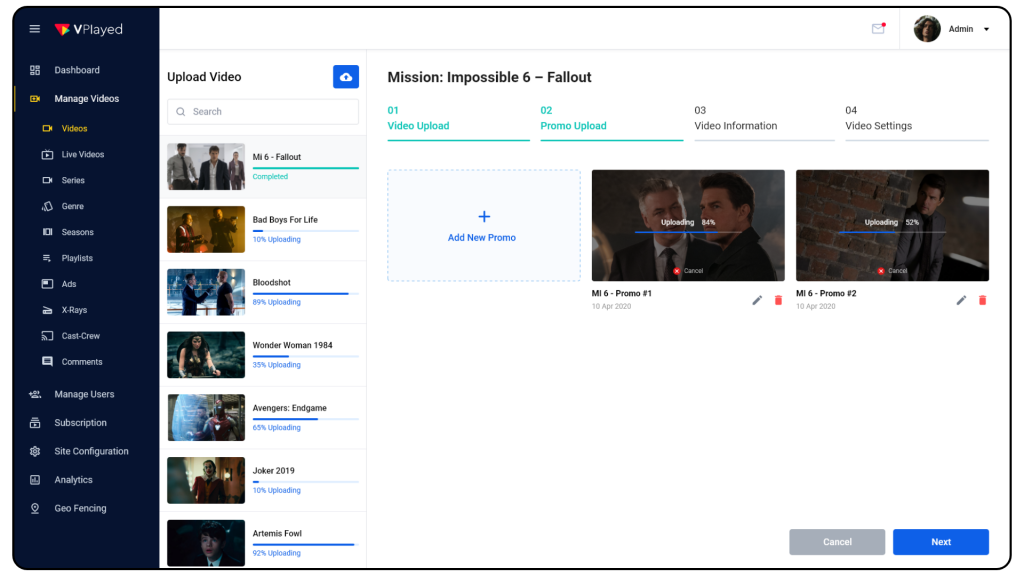
Task: Select the Bad Boys For Life thumbnail
Action: 205,229
